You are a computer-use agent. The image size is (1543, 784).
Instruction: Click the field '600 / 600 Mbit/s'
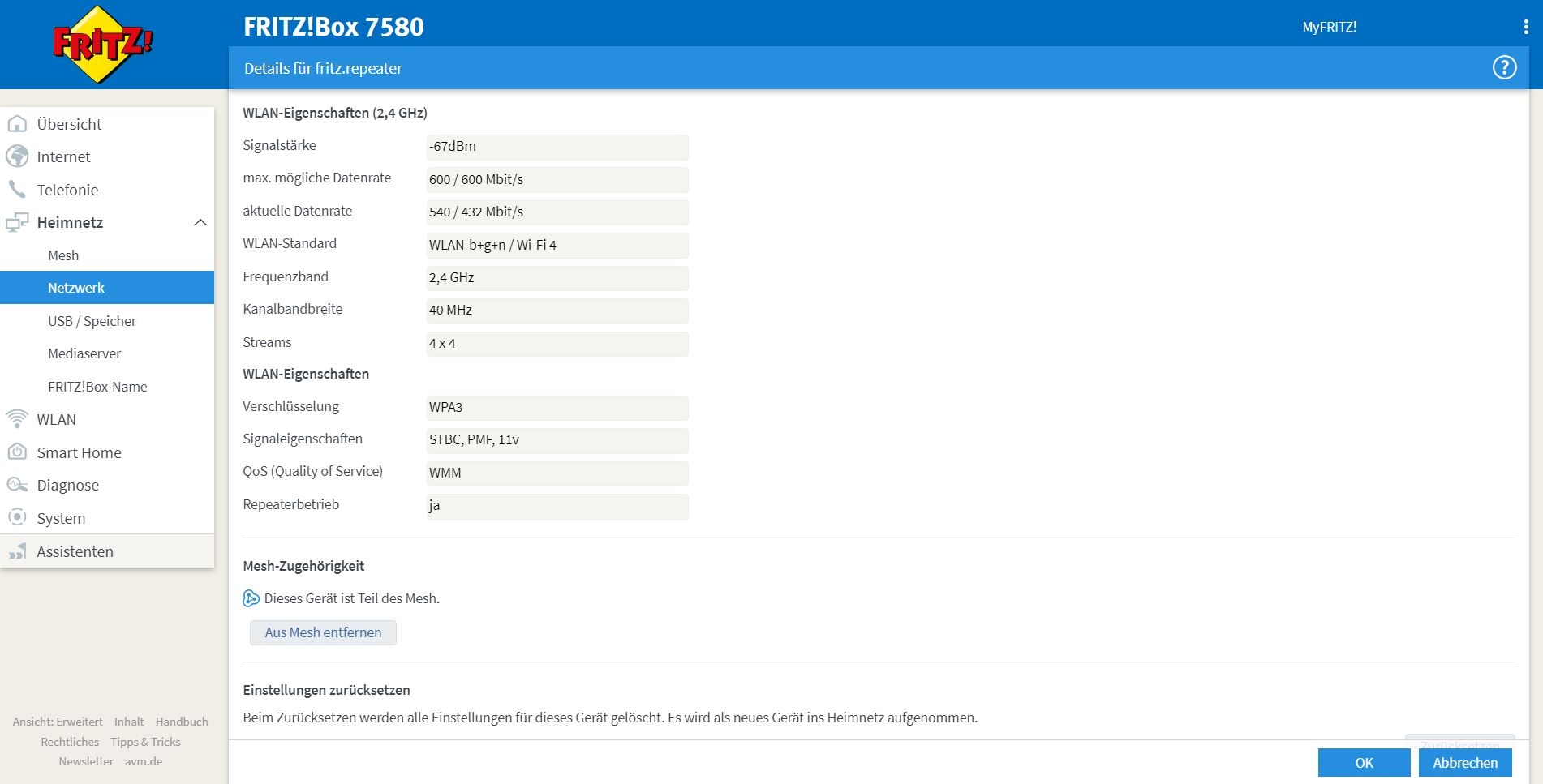click(557, 179)
